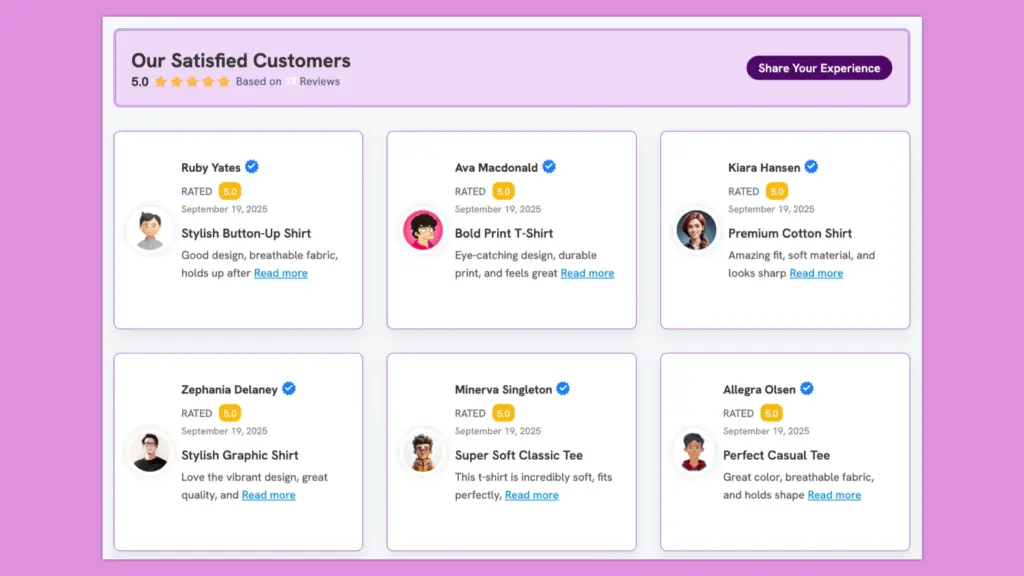Click Minerva Singleton's verified badge icon

pos(563,389)
